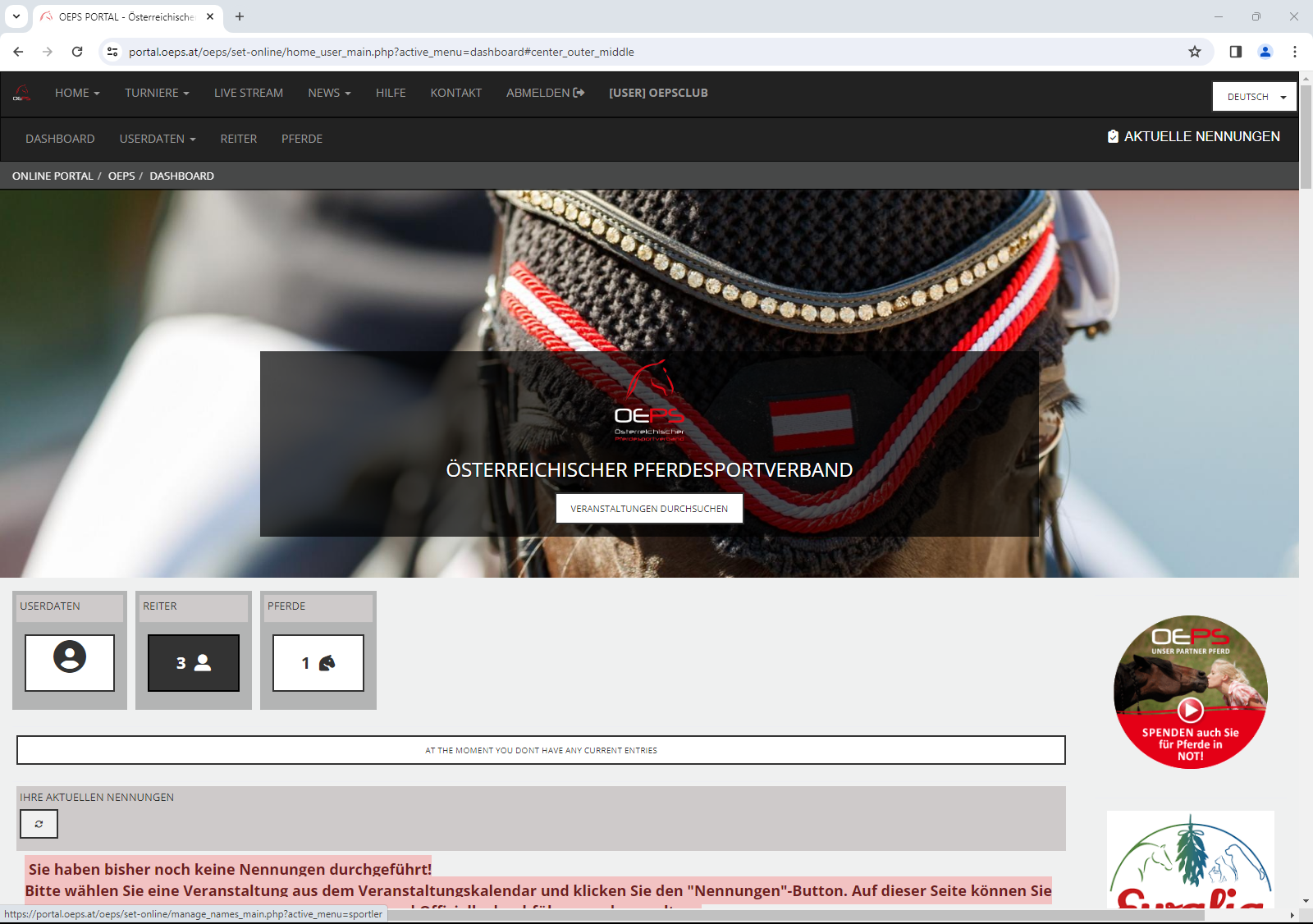Expand the USERDATEN dropdown
1313x924 pixels.
[x=158, y=140]
